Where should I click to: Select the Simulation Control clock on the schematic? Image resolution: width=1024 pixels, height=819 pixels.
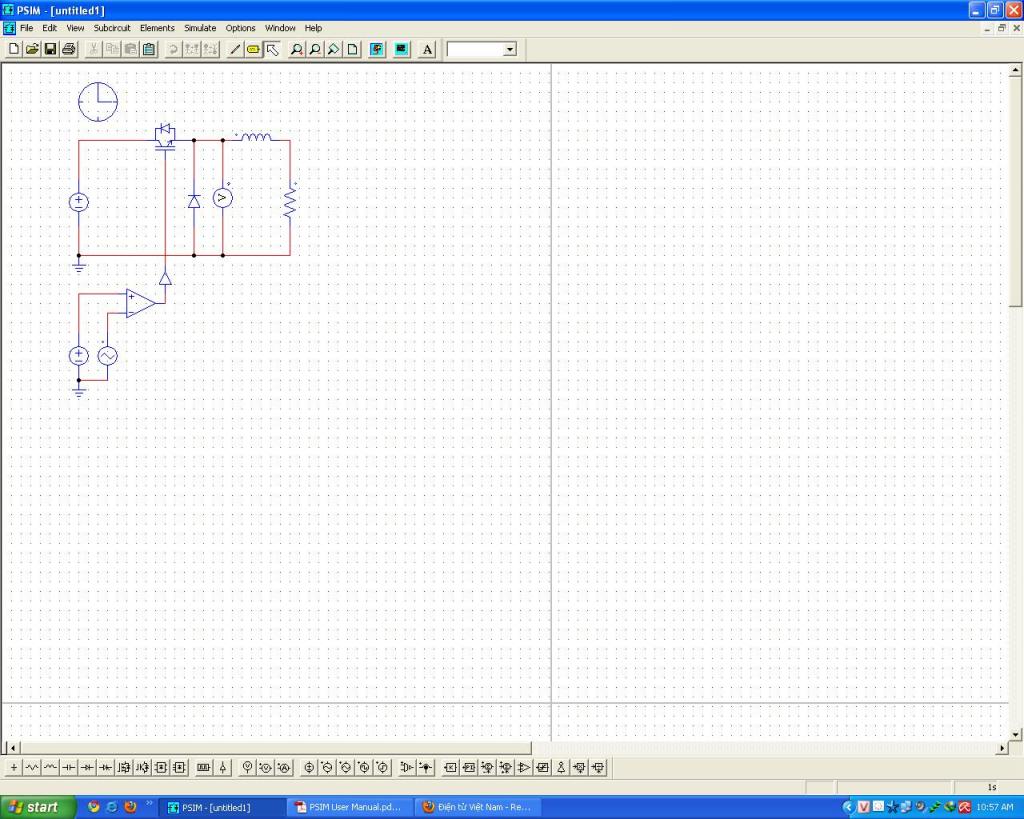coord(98,102)
